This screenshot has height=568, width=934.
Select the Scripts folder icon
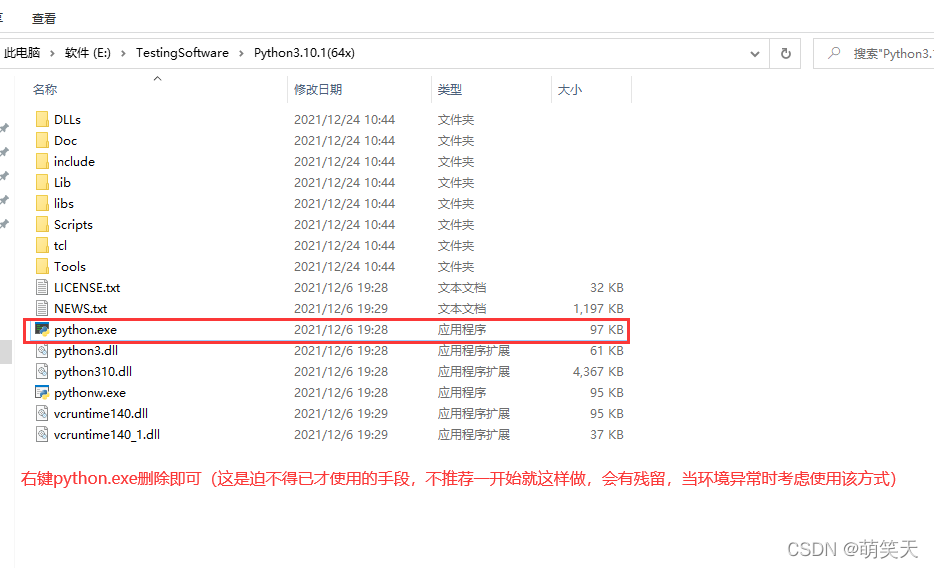[x=42, y=224]
